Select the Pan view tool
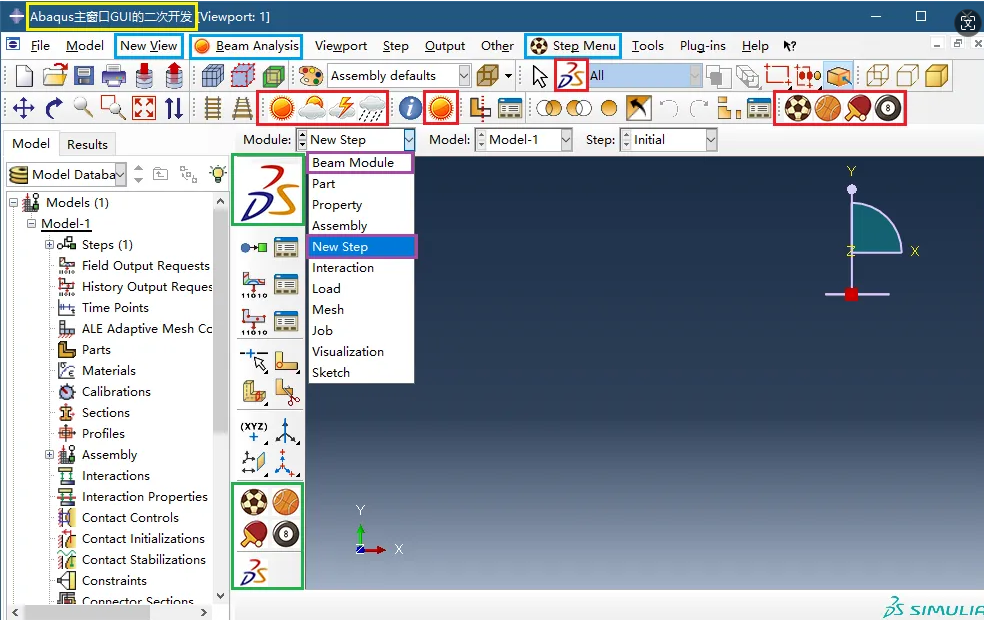The image size is (984, 620). (x=23, y=108)
